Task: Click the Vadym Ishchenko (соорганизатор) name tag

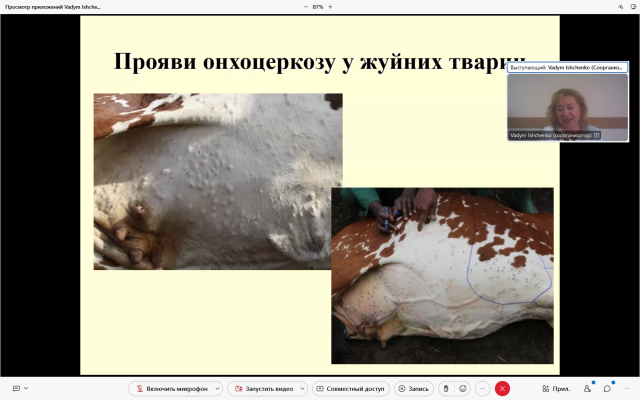Action: (x=554, y=135)
